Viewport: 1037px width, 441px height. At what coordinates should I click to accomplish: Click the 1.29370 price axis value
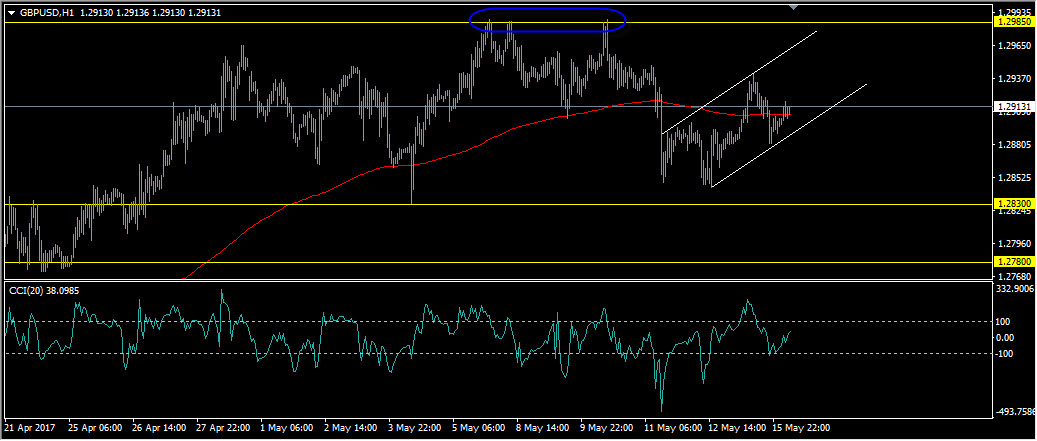point(1015,79)
